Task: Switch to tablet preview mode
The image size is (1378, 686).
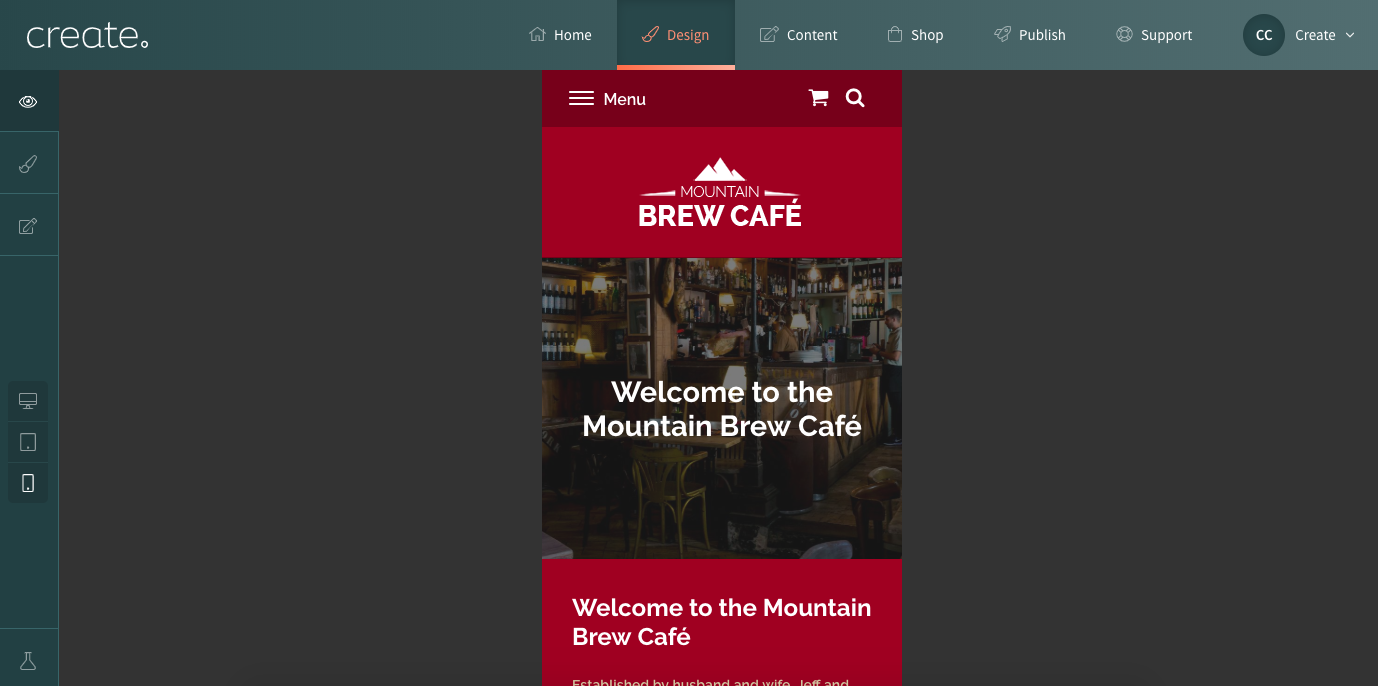Action: (28, 442)
